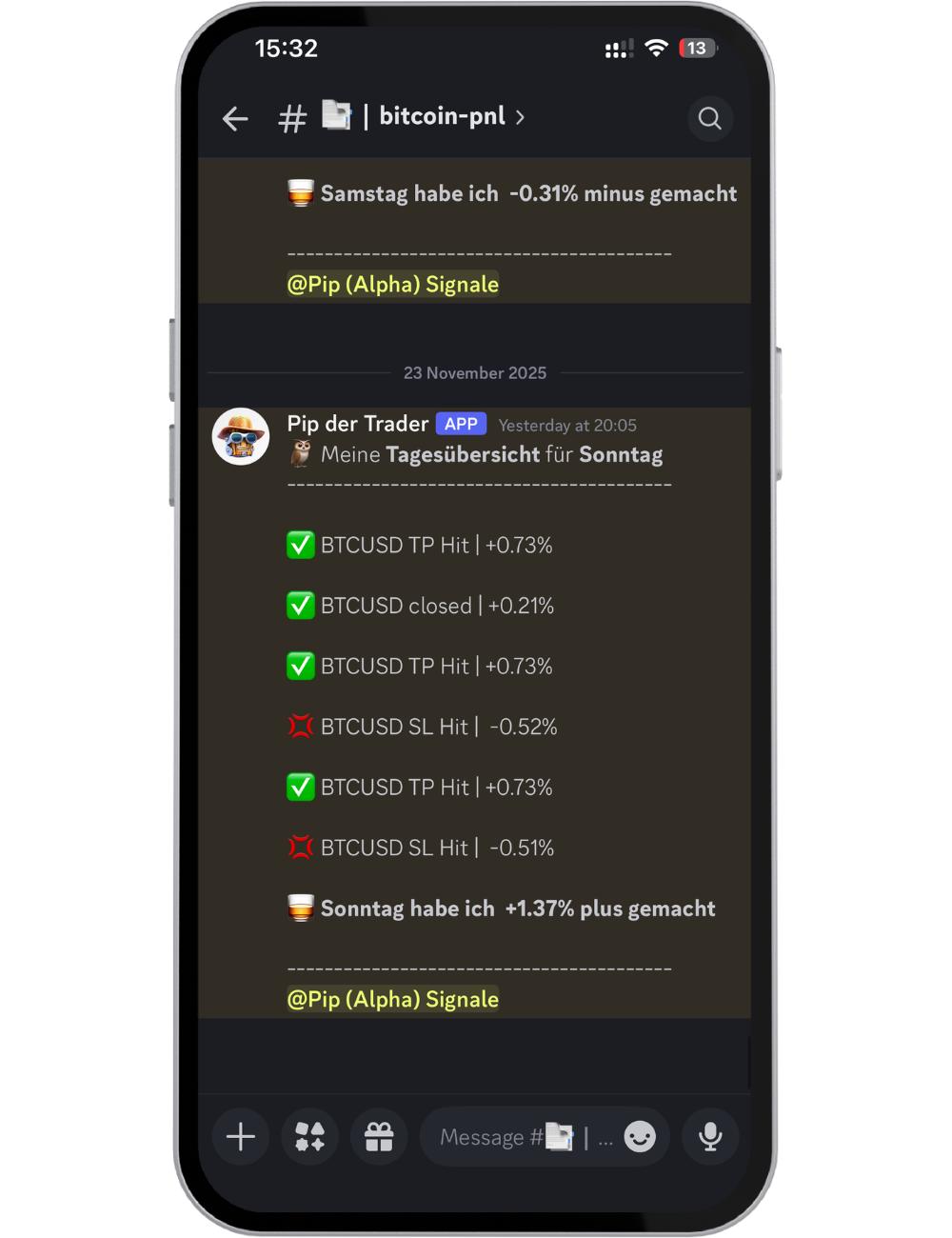Screen dimensions: 952x1238
Task: Expand bitcoin-pnl channel details chevron
Action: pyautogui.click(x=520, y=117)
